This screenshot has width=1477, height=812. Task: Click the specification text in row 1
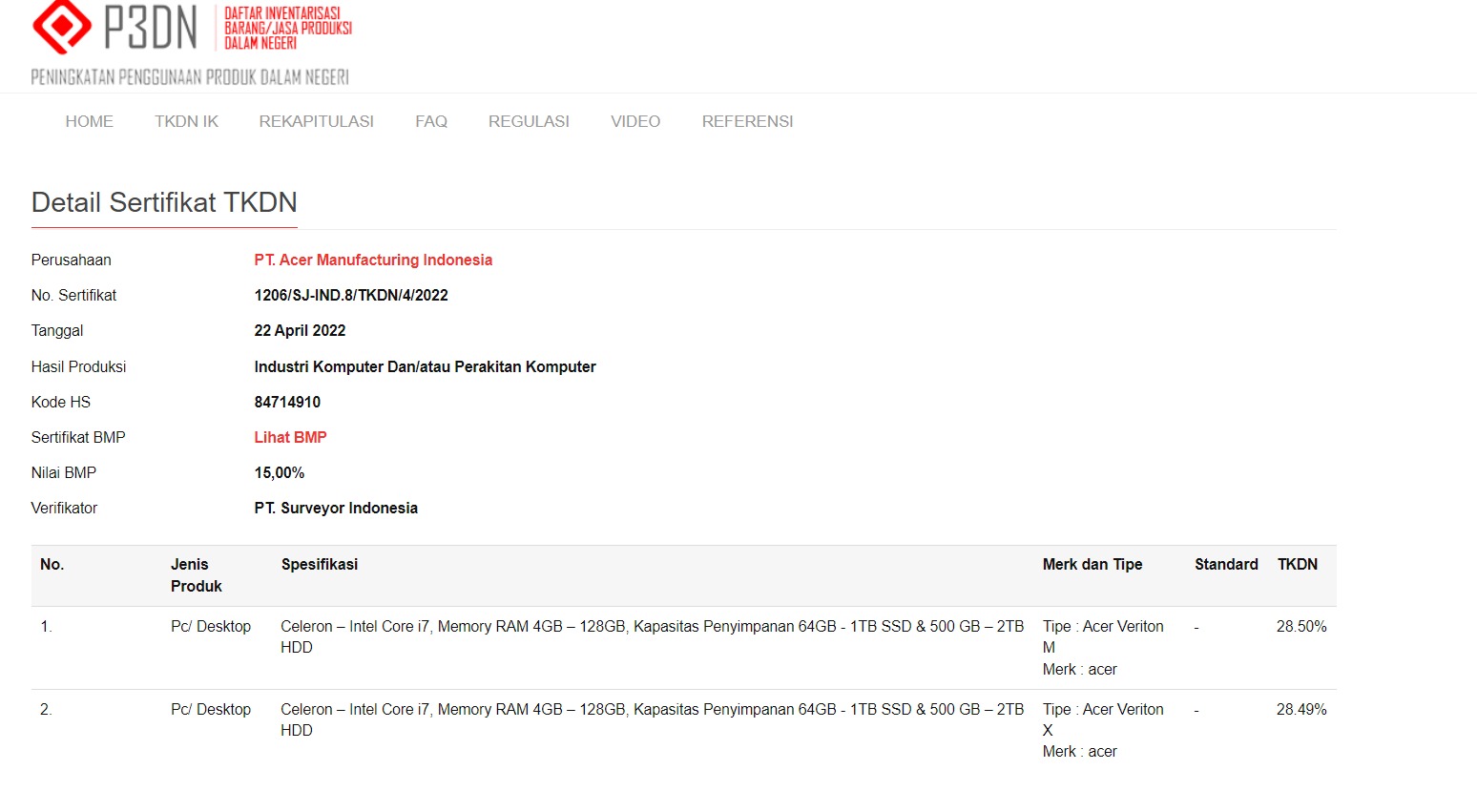653,636
